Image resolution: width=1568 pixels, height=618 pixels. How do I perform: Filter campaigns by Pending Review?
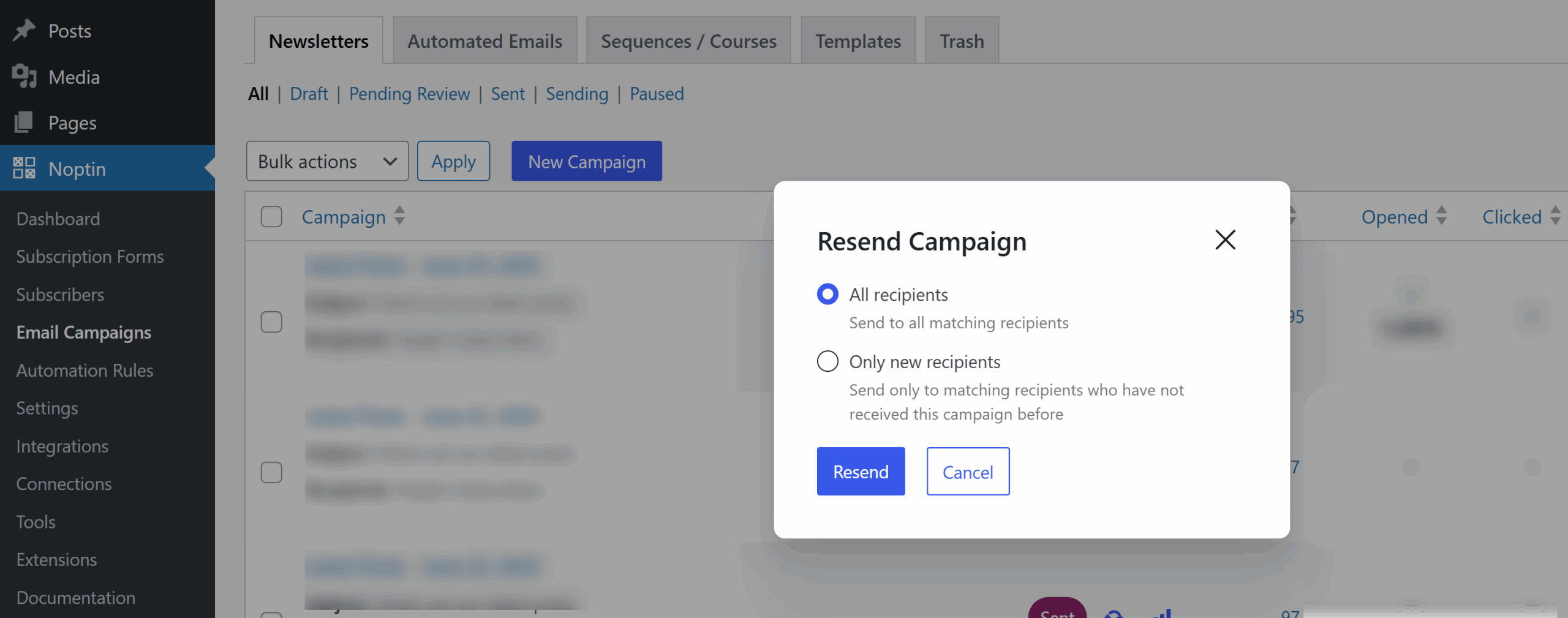click(x=409, y=94)
